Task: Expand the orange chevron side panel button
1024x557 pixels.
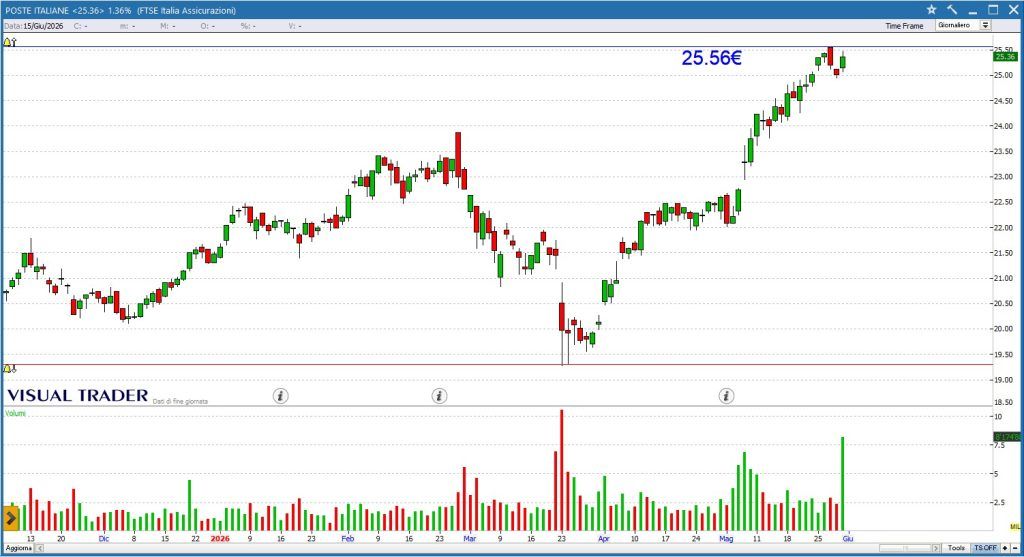Action: point(10,518)
